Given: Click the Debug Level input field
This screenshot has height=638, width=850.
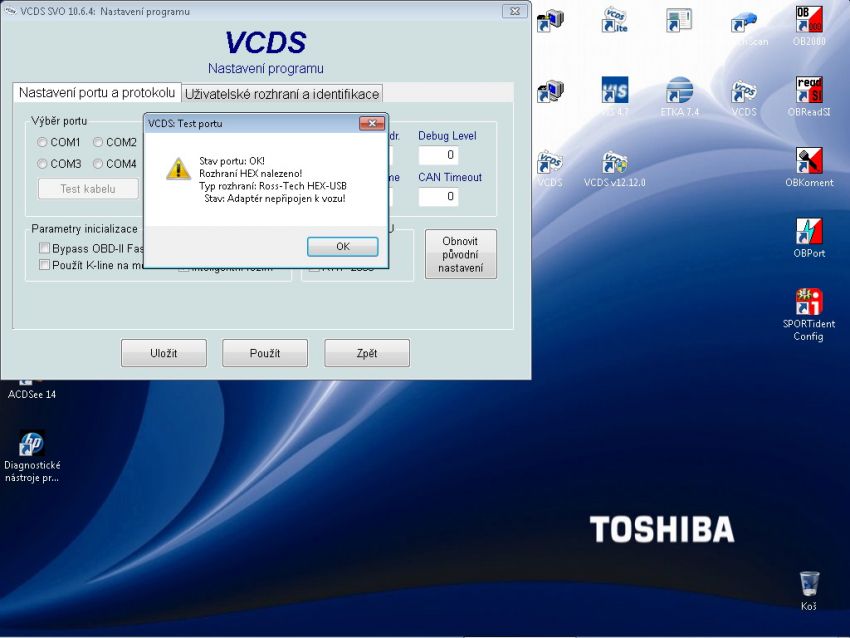Looking at the screenshot, I should (x=439, y=155).
